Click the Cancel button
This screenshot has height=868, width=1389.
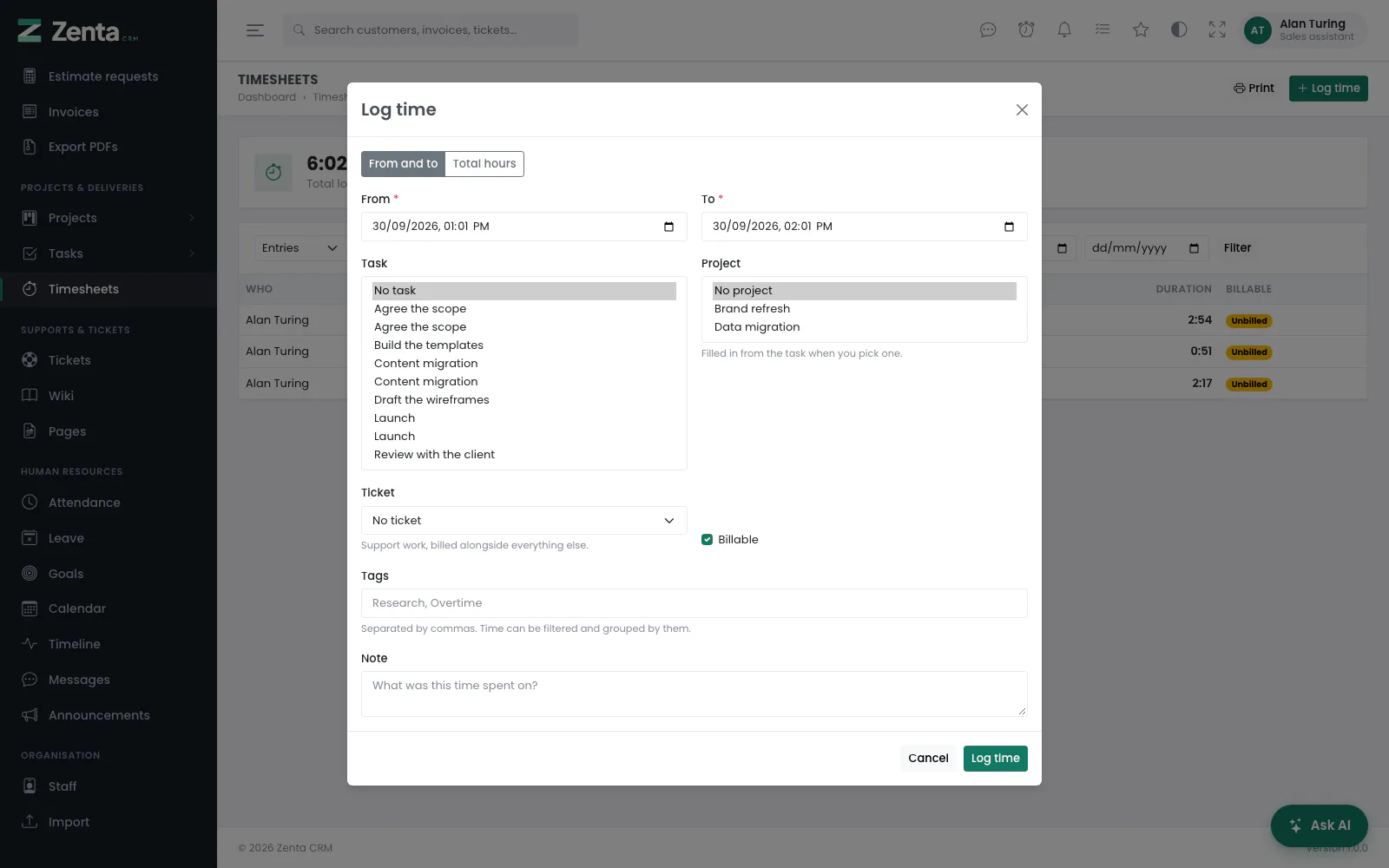point(928,759)
